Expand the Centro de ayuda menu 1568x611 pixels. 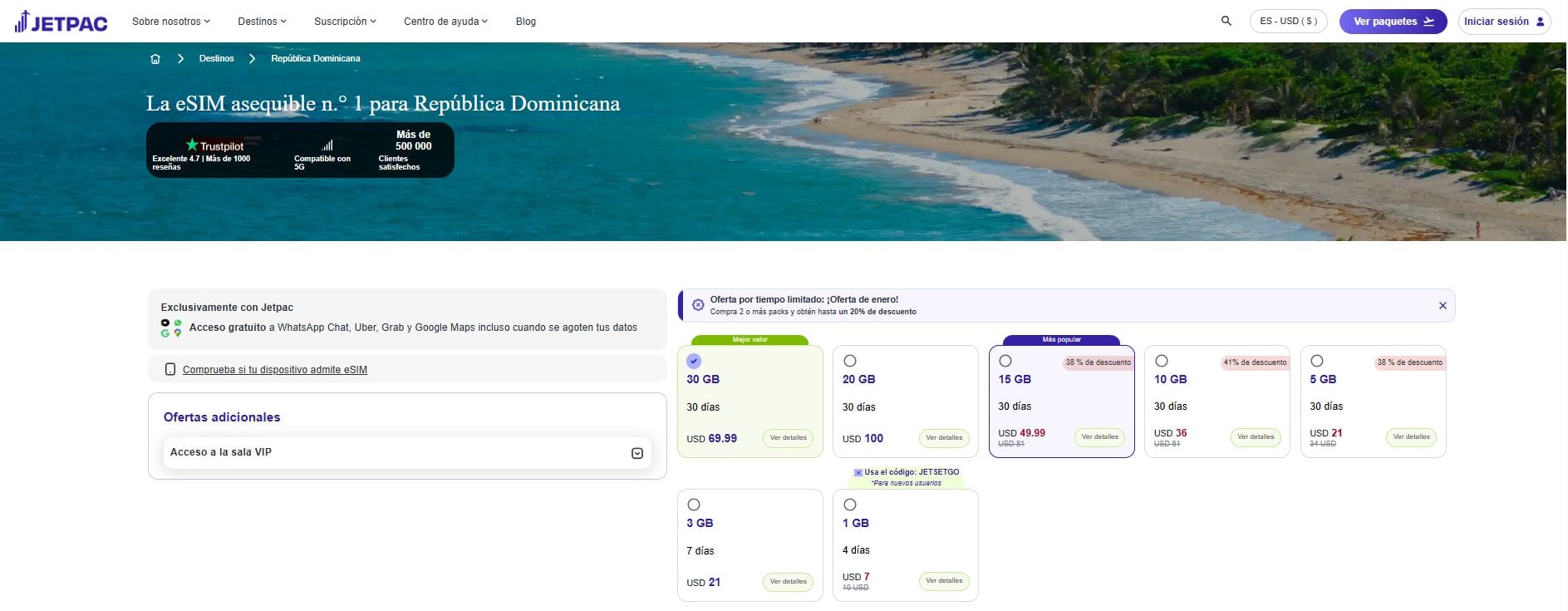click(x=445, y=22)
